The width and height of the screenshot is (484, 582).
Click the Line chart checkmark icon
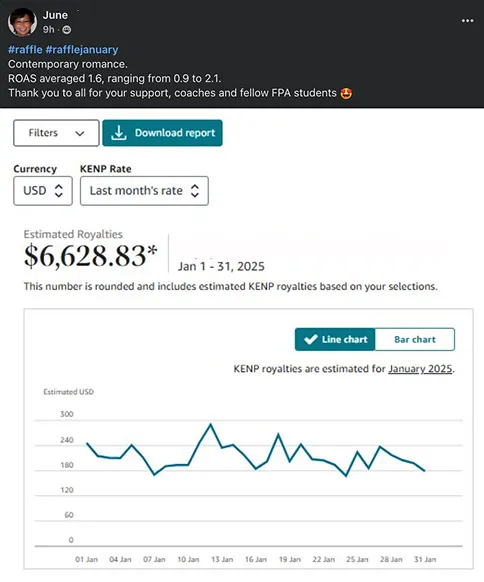(311, 339)
